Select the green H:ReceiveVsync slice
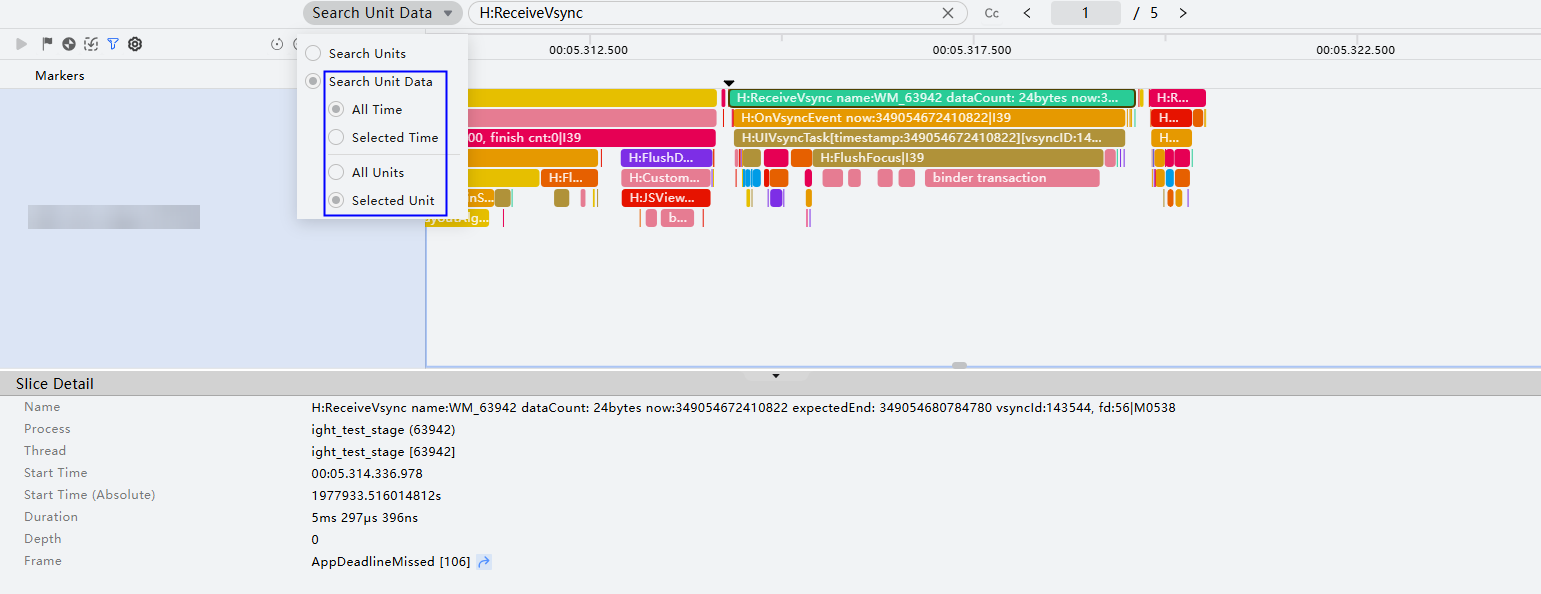Image resolution: width=1541 pixels, height=594 pixels. pos(932,98)
